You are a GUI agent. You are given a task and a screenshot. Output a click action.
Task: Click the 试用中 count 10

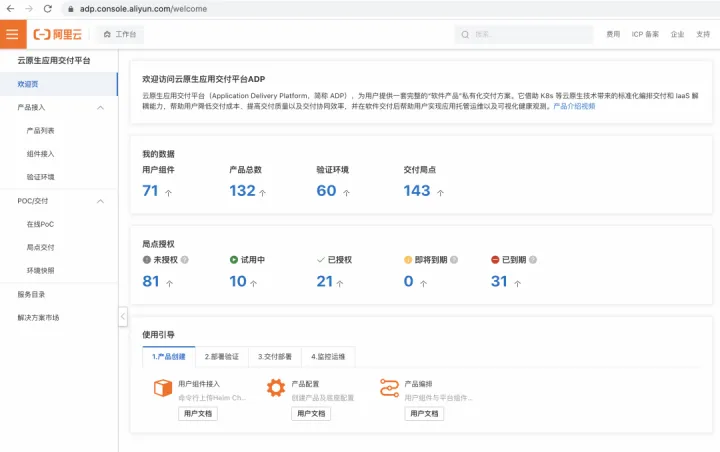point(238,281)
